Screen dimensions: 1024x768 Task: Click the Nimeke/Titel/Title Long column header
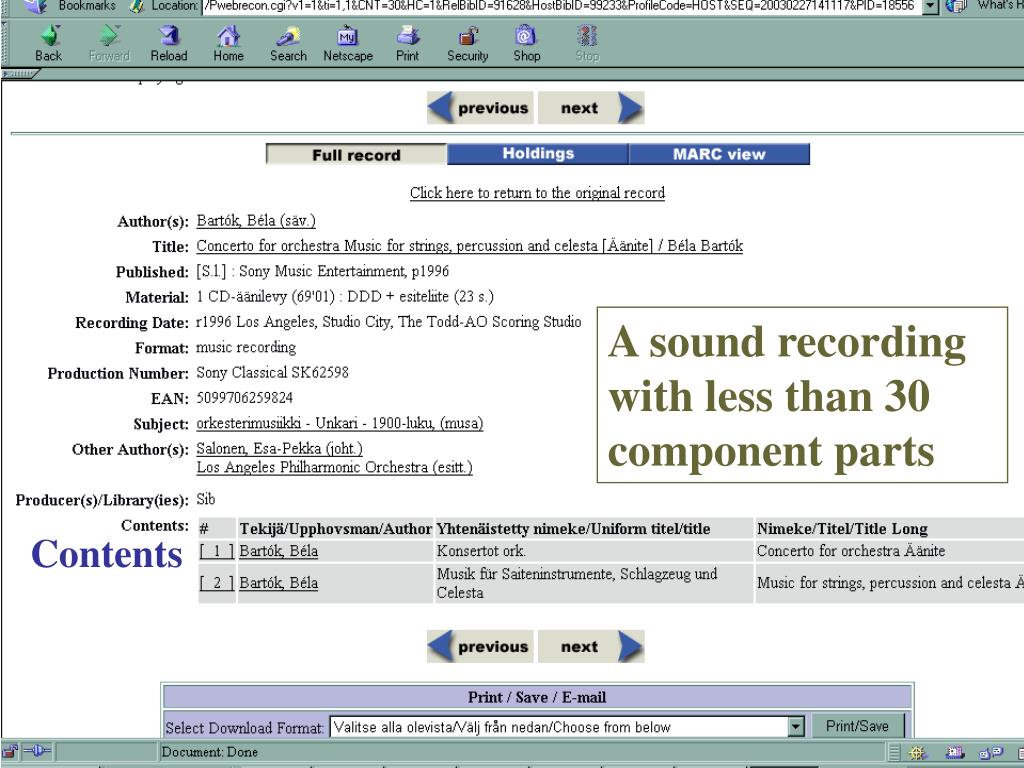[889, 528]
